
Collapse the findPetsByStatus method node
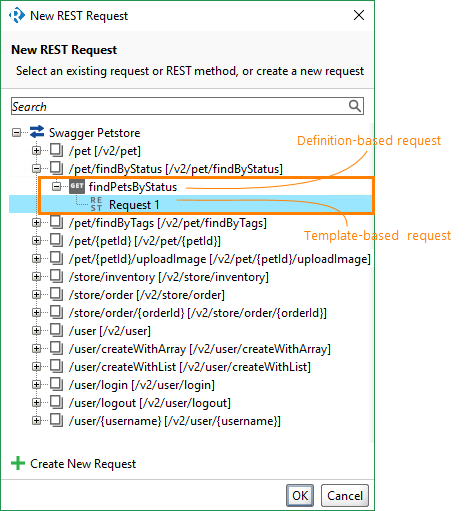(x=57, y=186)
